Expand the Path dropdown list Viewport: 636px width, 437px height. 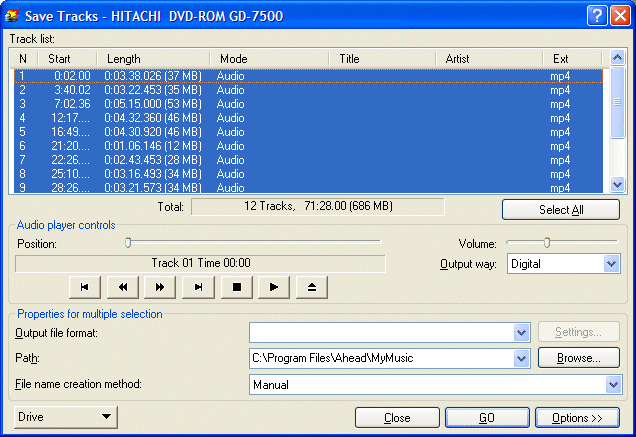[x=522, y=358]
